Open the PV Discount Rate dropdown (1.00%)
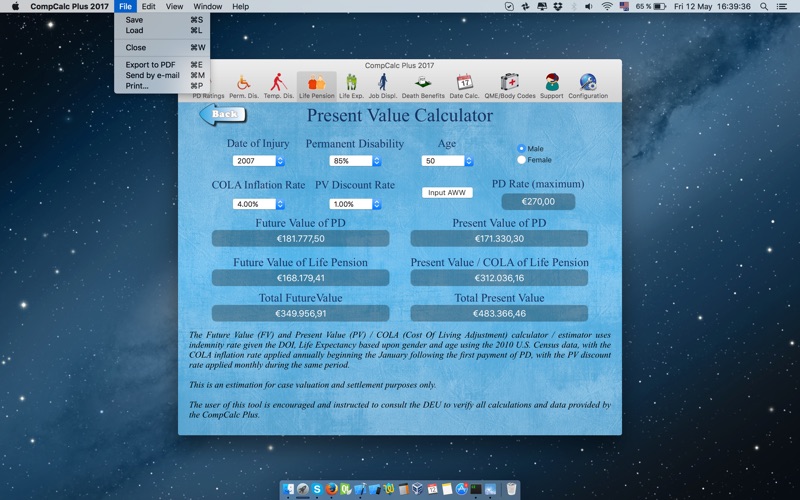Viewport: 800px width, 500px height. (355, 204)
